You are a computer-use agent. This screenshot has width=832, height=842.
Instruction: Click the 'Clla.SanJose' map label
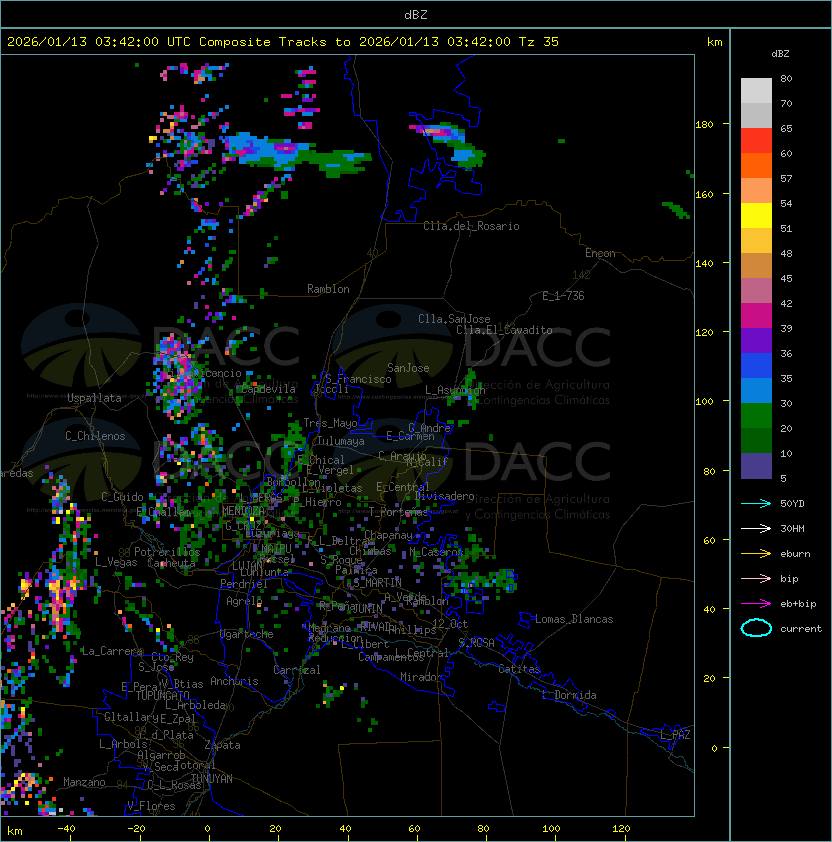(x=454, y=319)
